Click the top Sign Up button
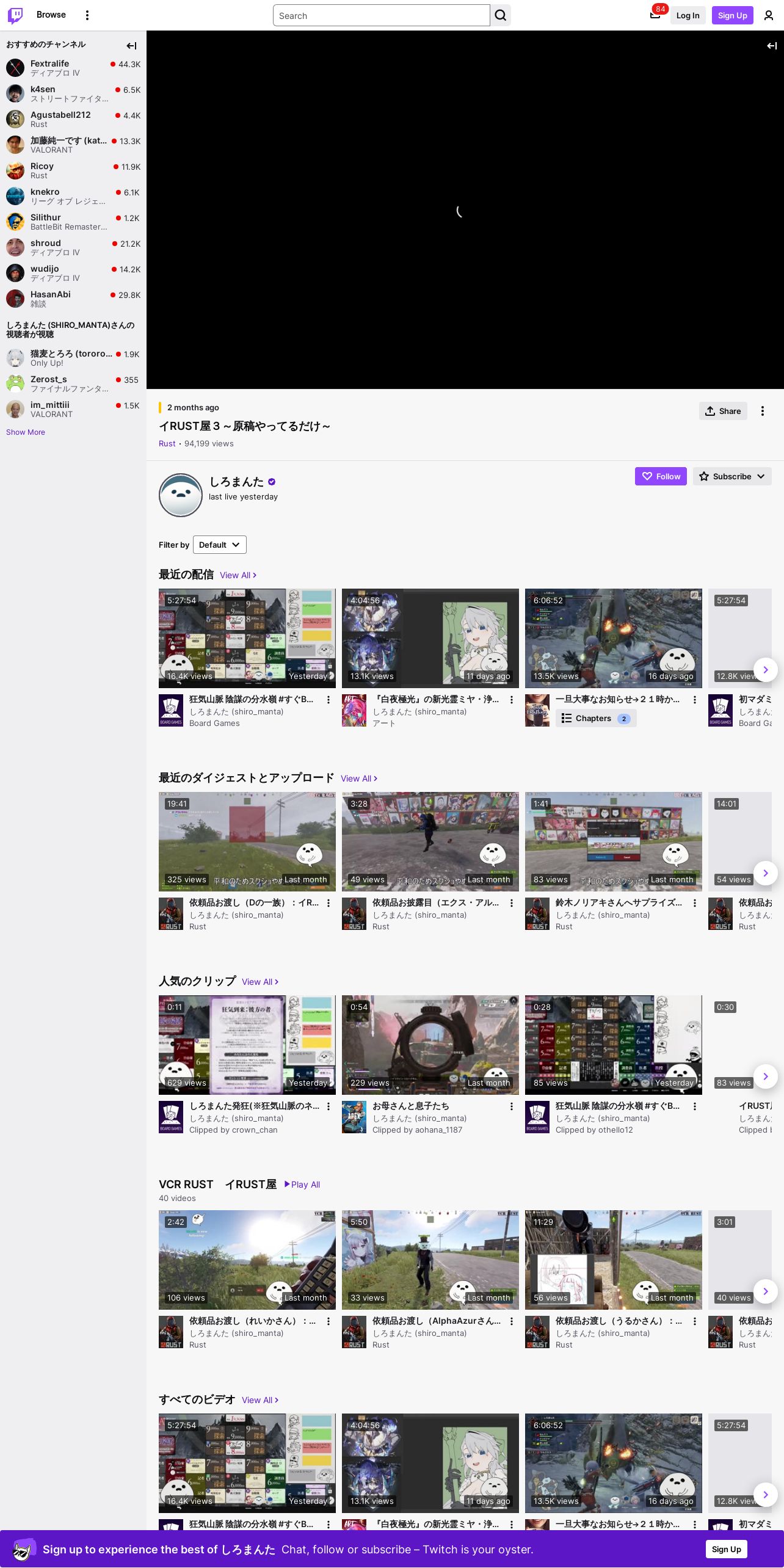784x1568 pixels. tap(733, 15)
